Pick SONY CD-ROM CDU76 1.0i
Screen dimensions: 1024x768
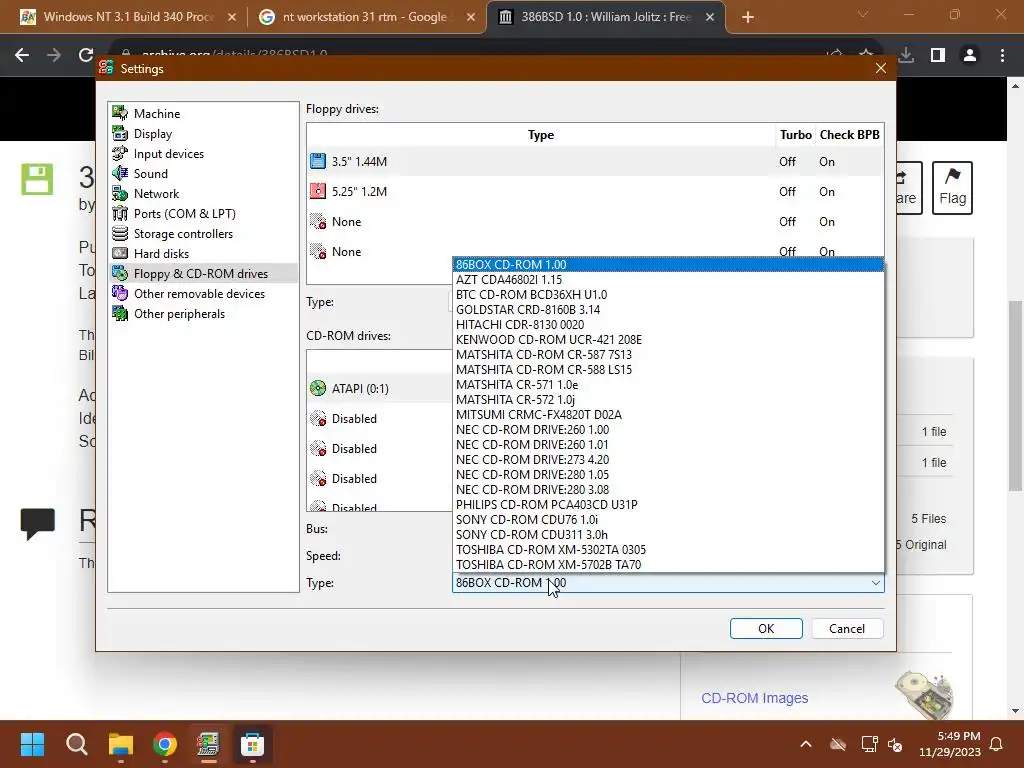(668, 520)
